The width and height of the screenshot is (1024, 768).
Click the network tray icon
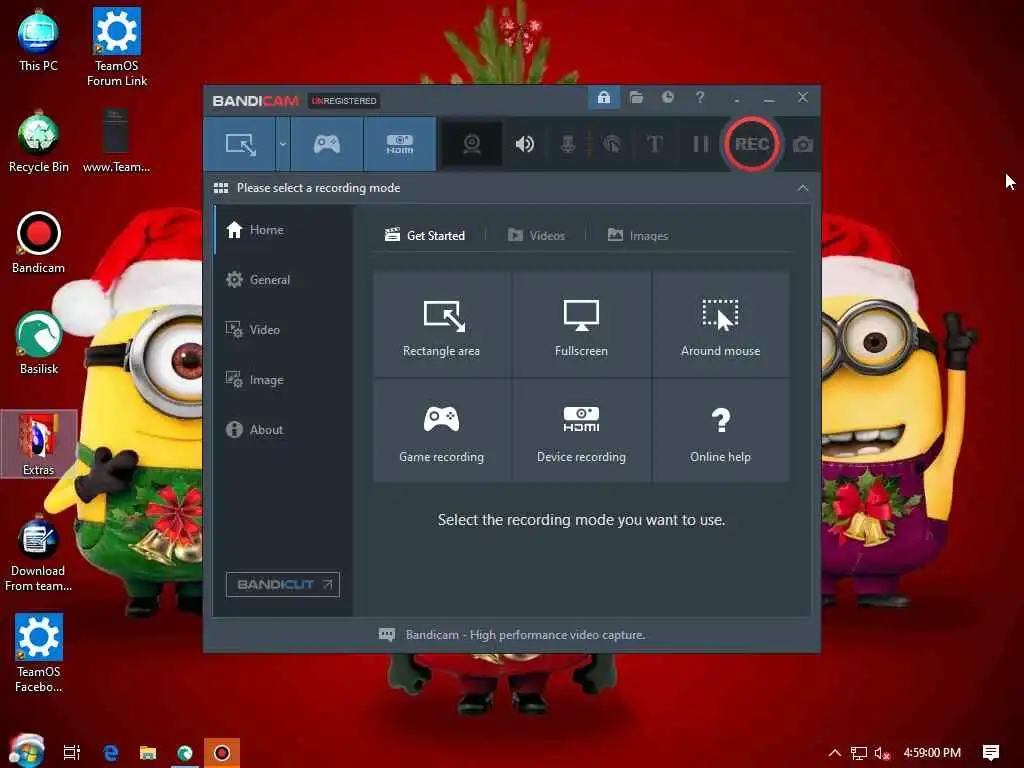tap(859, 754)
